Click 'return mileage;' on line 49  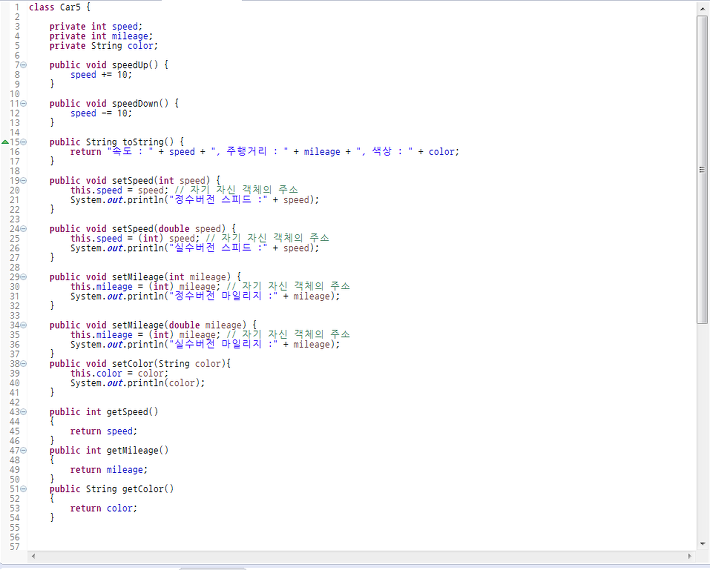[x=109, y=470]
